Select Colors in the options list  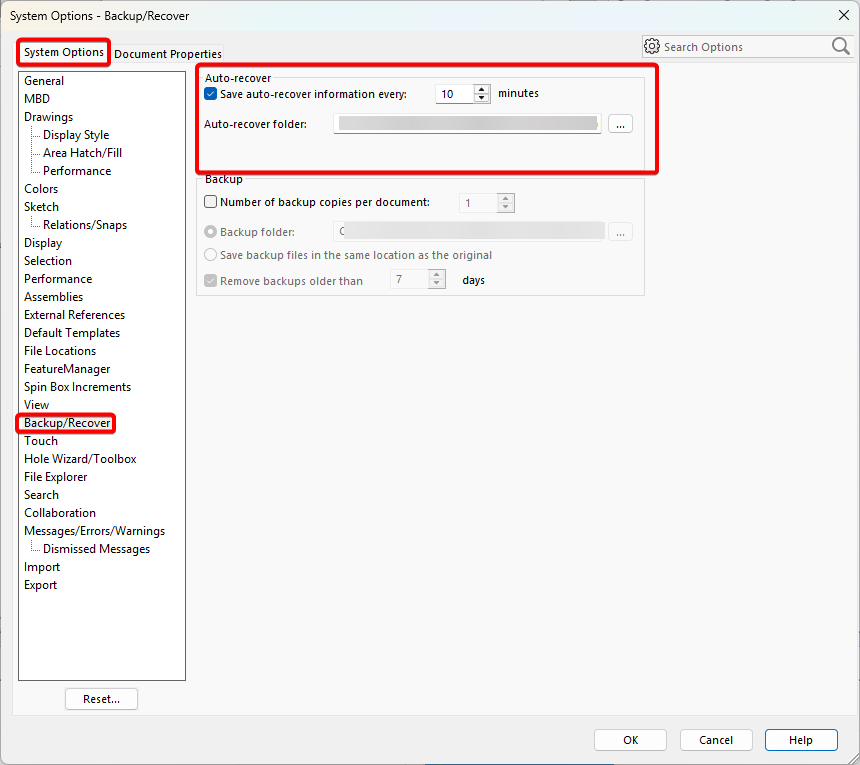pyautogui.click(x=41, y=189)
